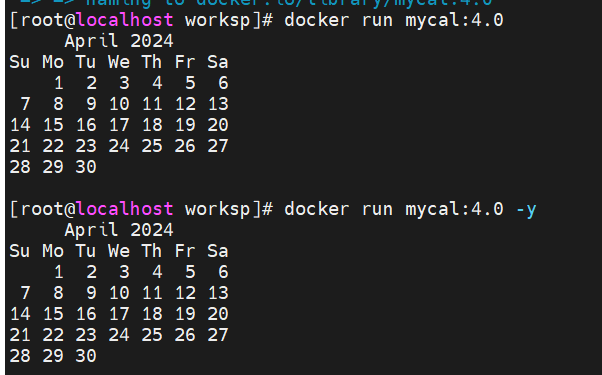Click day 13 in the first calendar
The width and height of the screenshot is (602, 375).
click(218, 104)
